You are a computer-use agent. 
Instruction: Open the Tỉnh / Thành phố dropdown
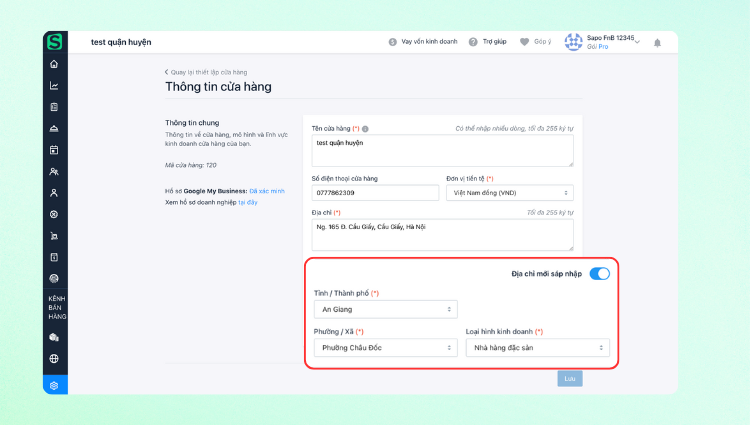click(385, 310)
